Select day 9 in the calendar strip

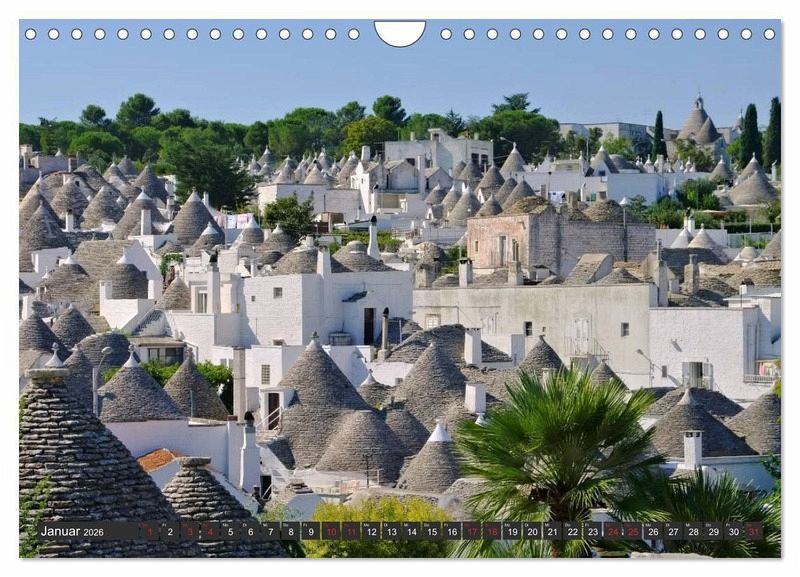311,531
